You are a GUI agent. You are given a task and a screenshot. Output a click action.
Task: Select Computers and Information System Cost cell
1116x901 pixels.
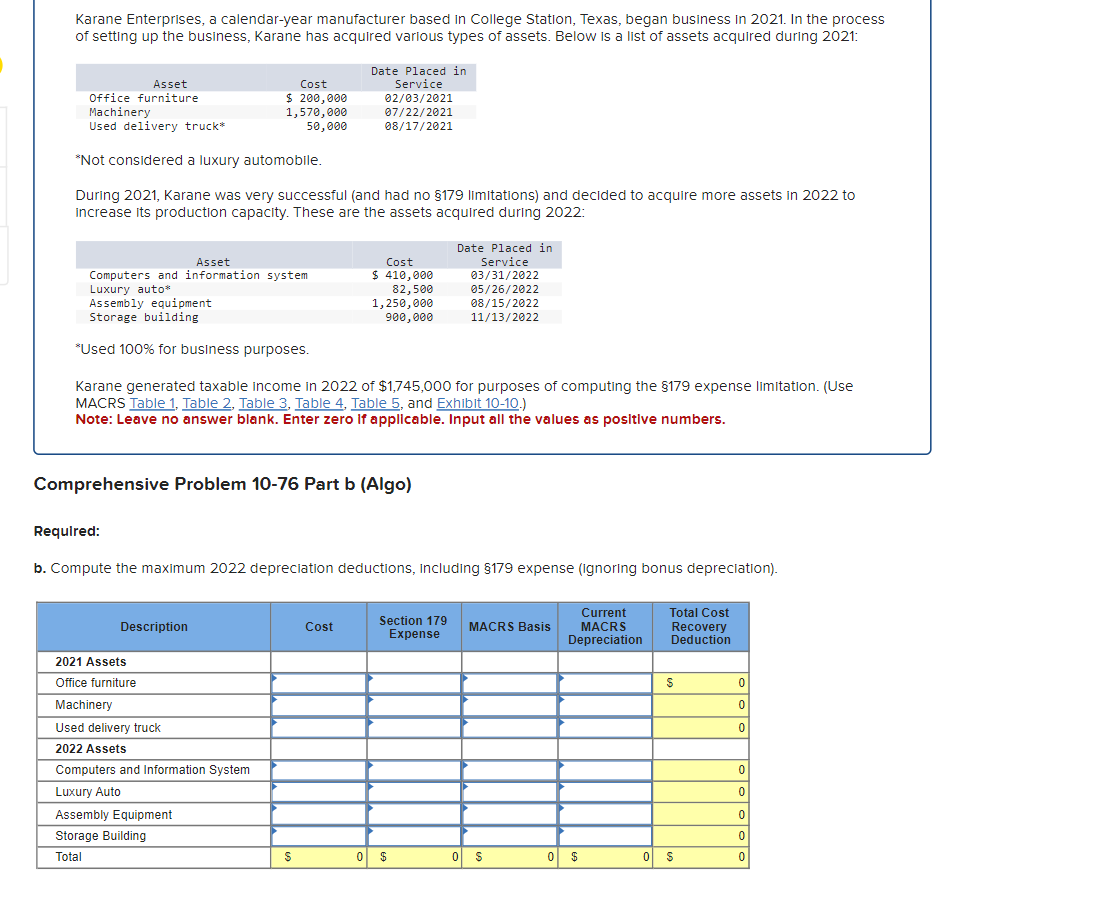(319, 770)
